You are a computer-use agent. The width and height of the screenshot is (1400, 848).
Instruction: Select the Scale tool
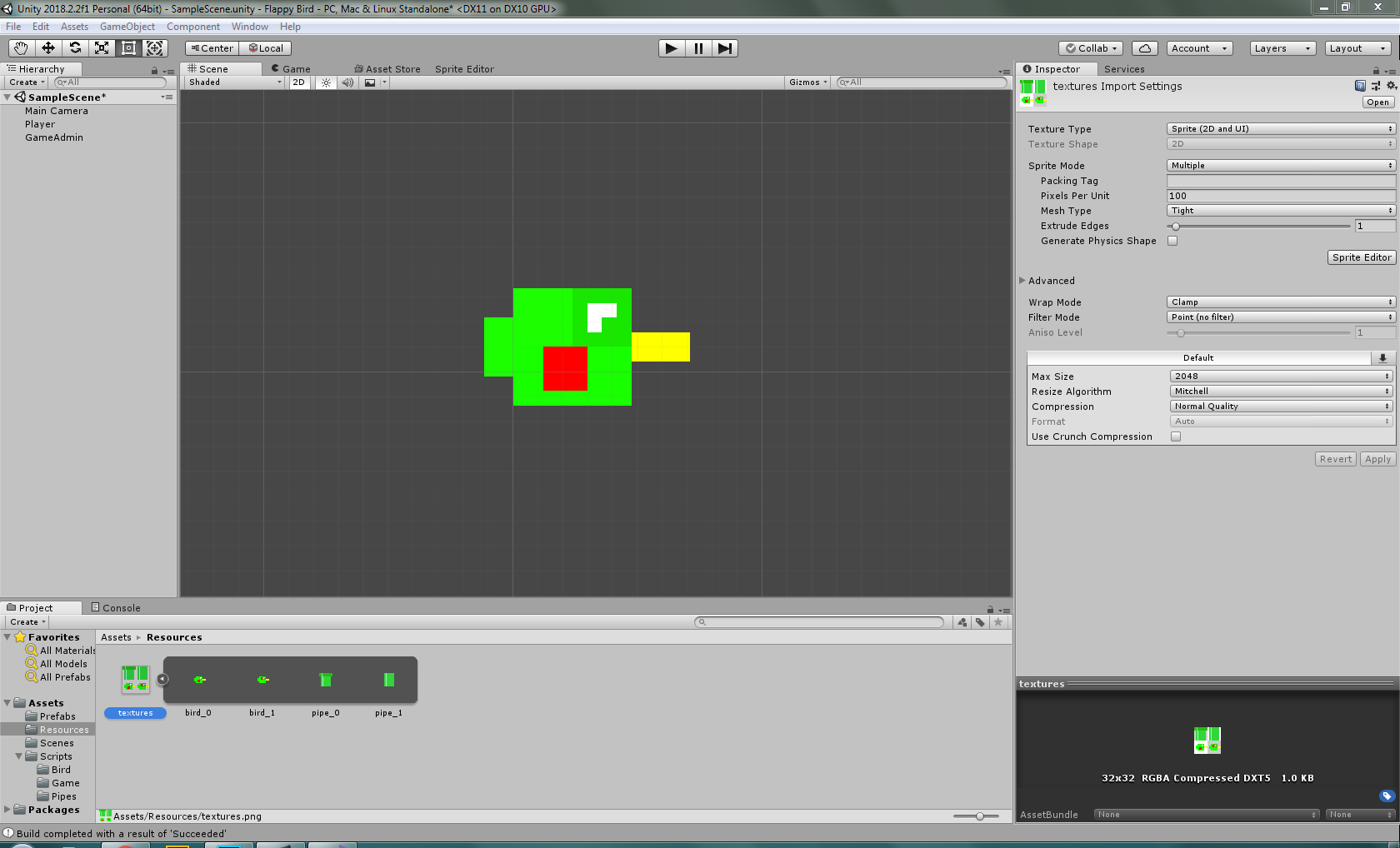coord(102,47)
